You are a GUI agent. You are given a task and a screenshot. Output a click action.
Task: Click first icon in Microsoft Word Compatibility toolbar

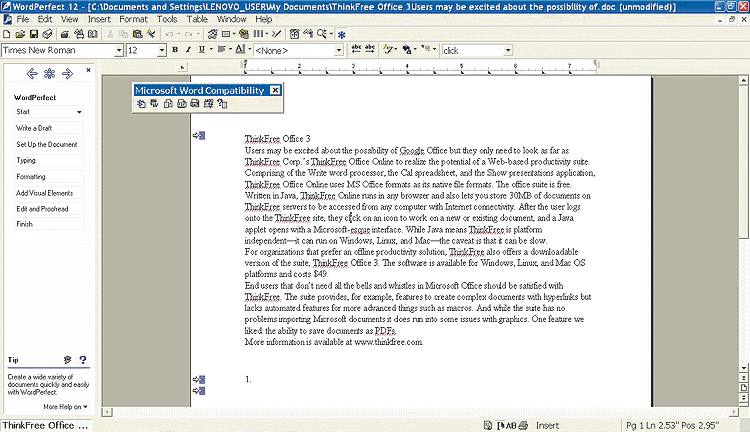141,104
